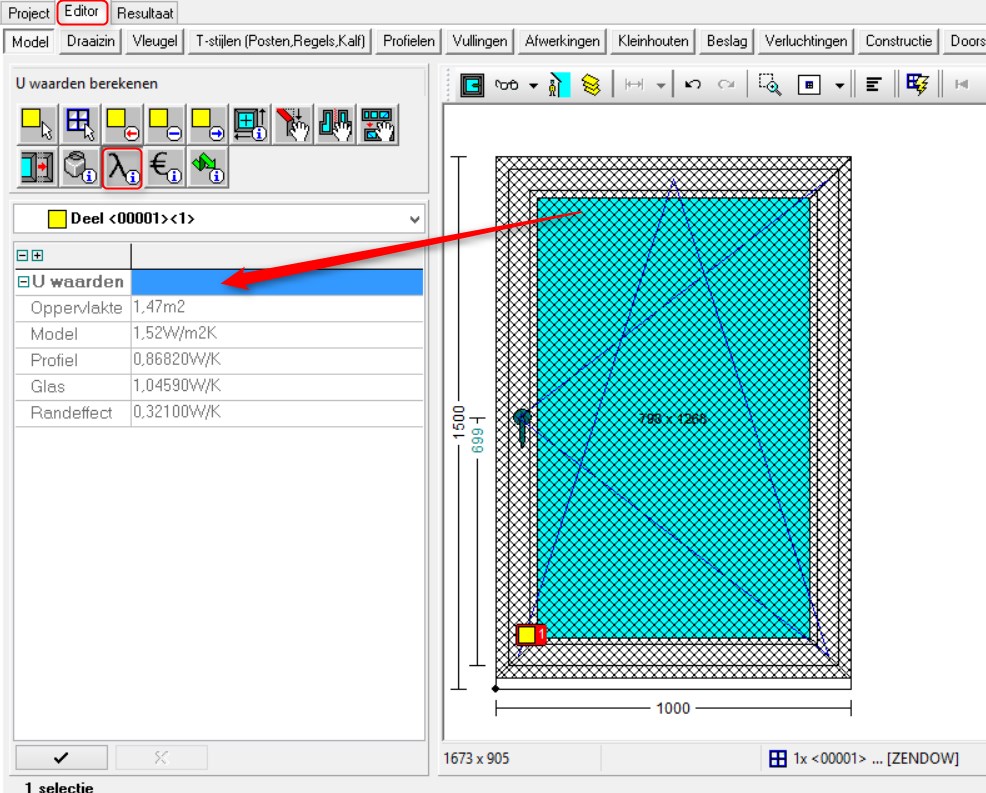Click the 1673 x 905 status text
This screenshot has height=793, width=986.
click(476, 758)
